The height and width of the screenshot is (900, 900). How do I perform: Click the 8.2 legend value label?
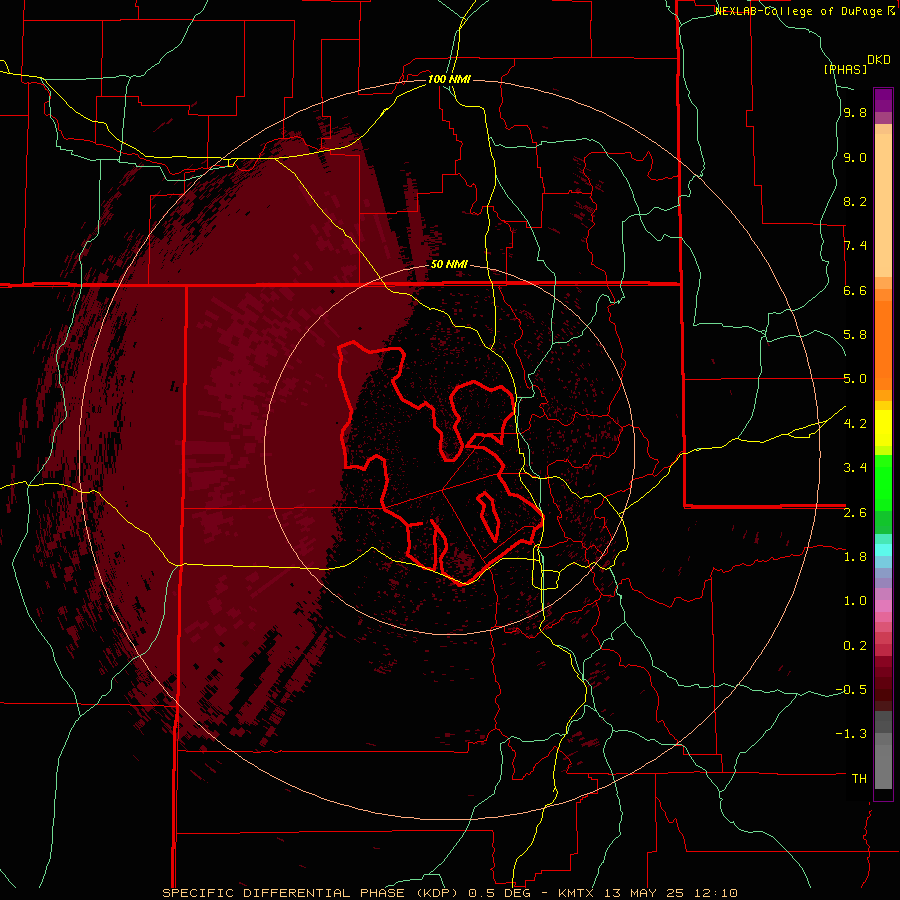tap(855, 202)
